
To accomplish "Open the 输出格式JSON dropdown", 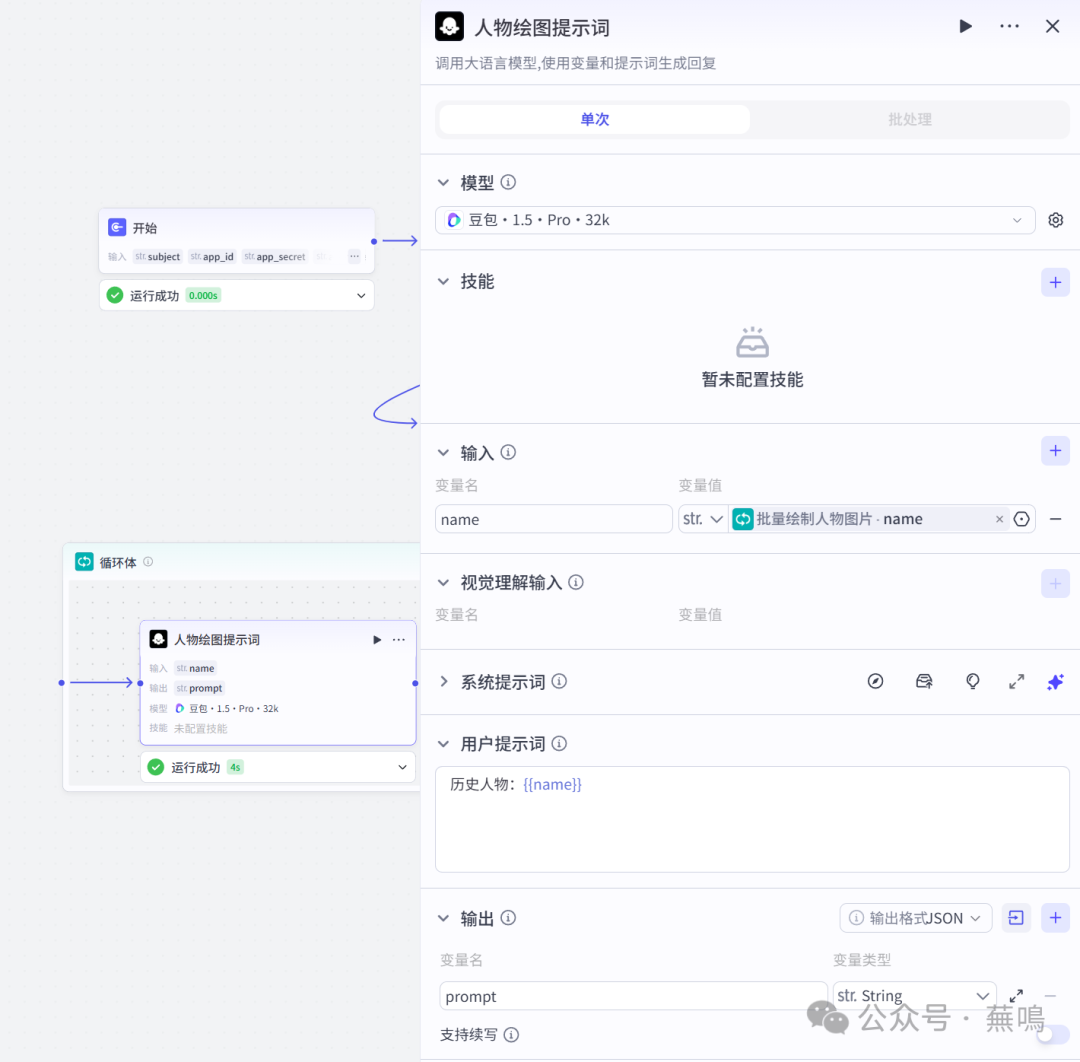I will pos(916,918).
